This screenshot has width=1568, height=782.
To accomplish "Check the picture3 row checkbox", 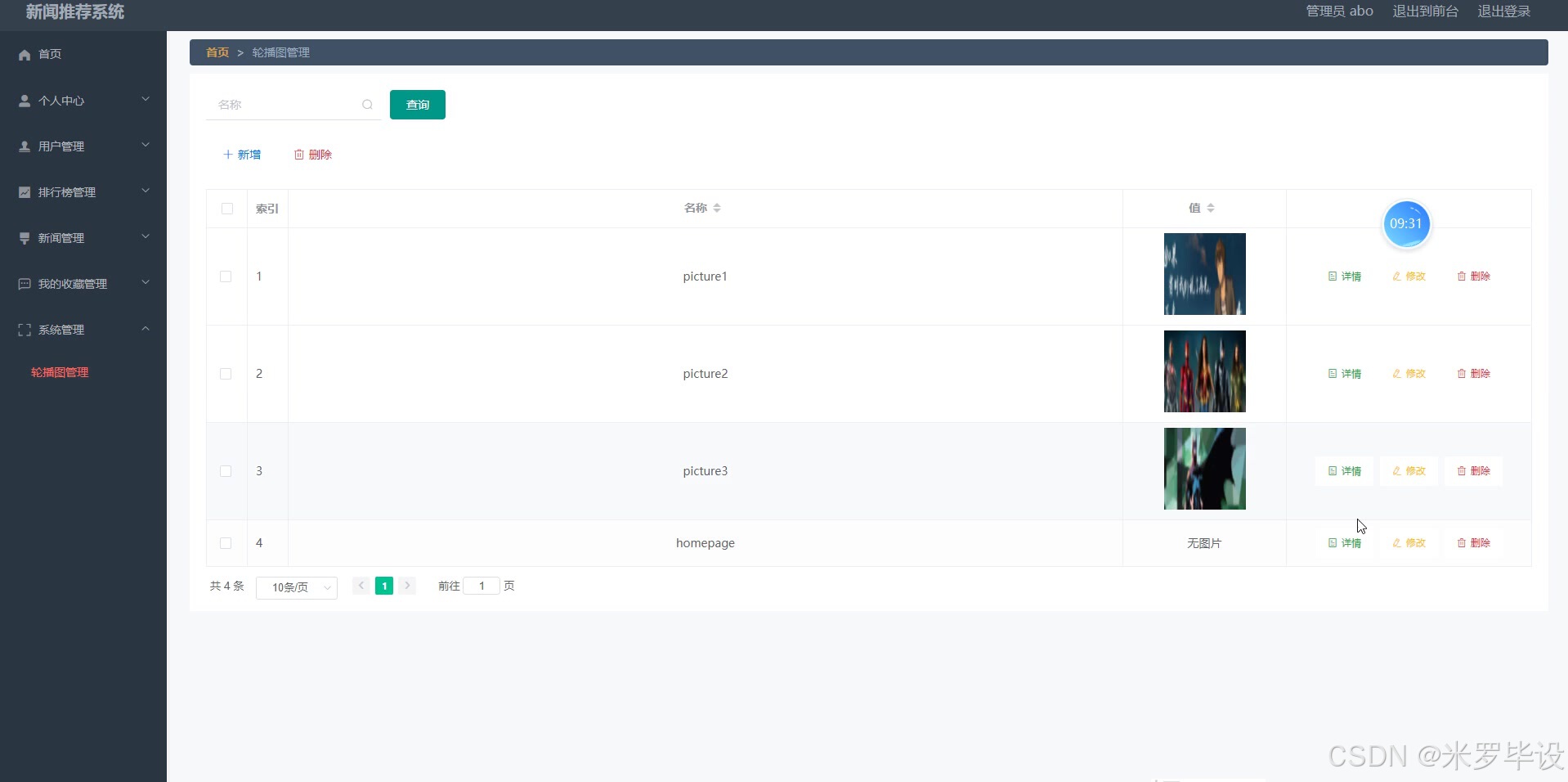I will [x=226, y=471].
